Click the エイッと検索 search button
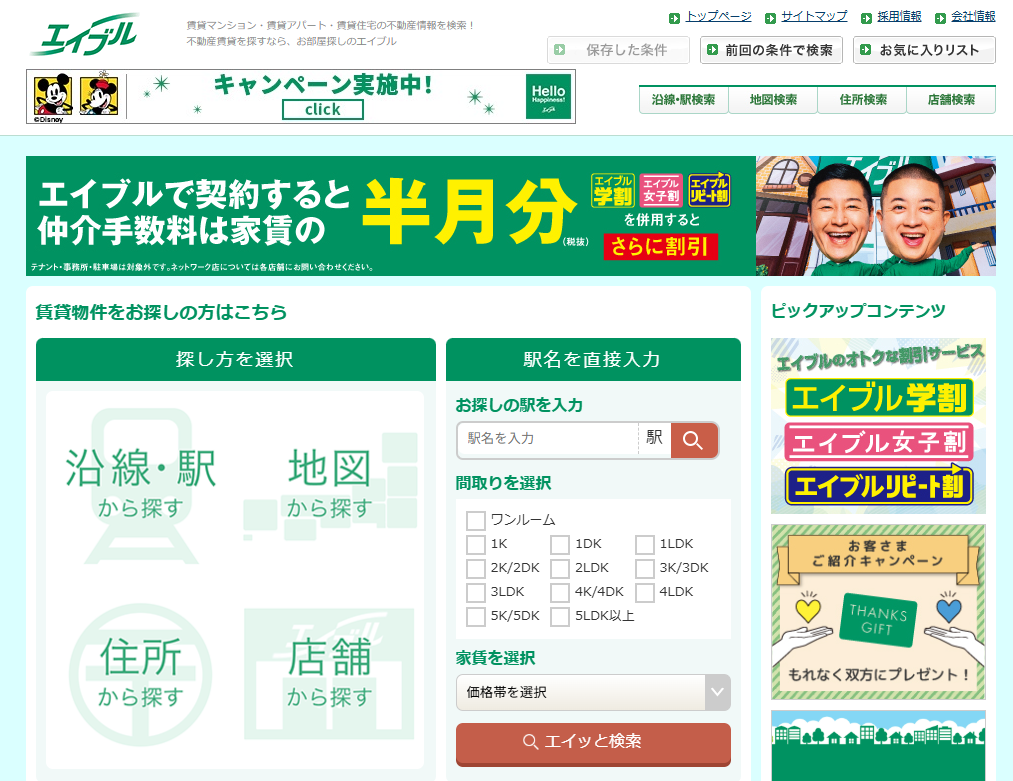 593,743
